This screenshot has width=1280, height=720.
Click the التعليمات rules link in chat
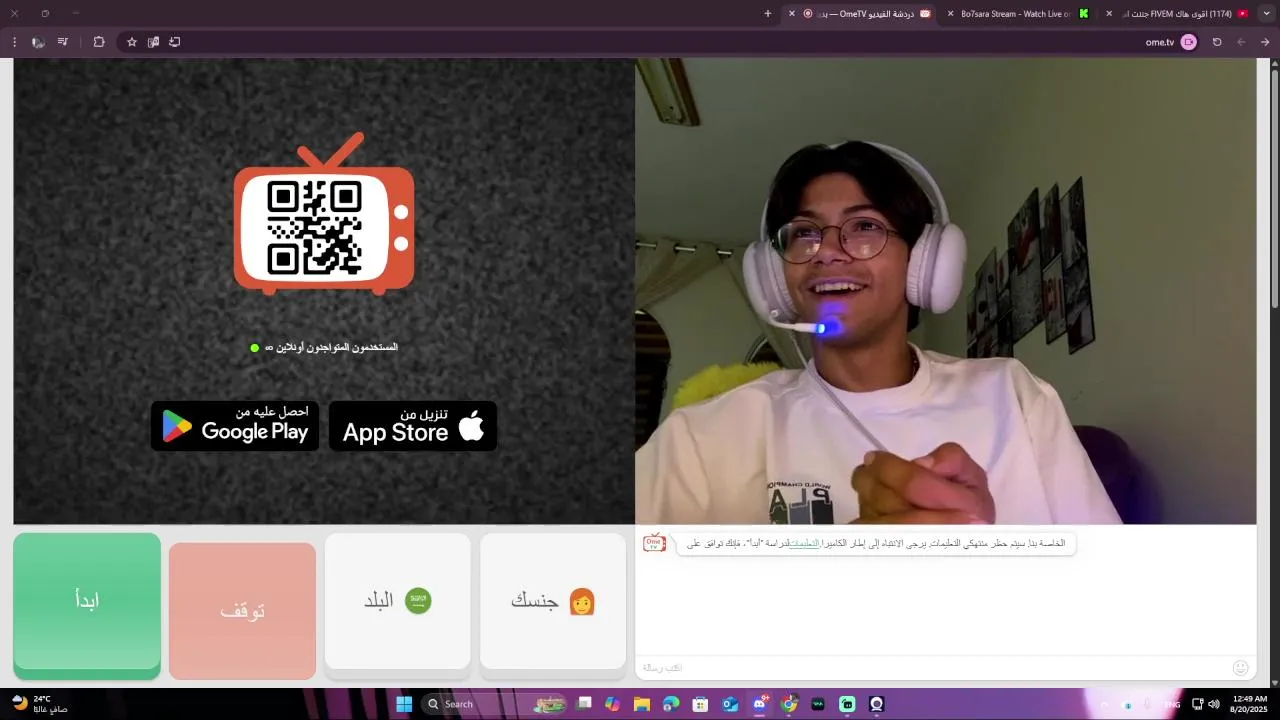tap(804, 544)
